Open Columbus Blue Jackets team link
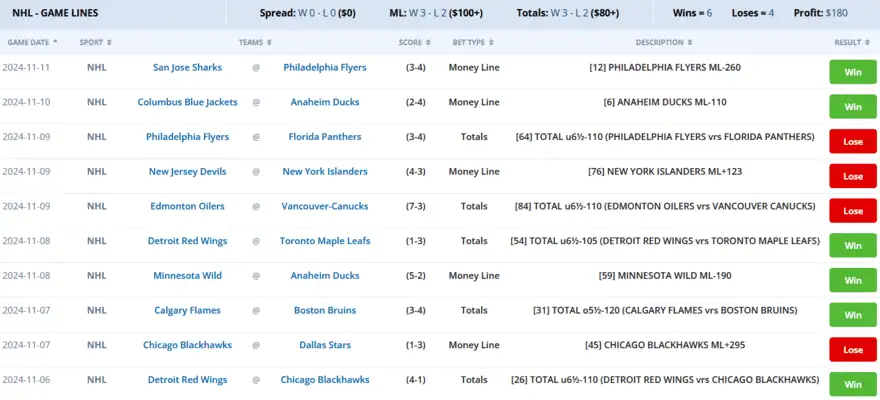This screenshot has height=400, width=880. click(x=187, y=102)
